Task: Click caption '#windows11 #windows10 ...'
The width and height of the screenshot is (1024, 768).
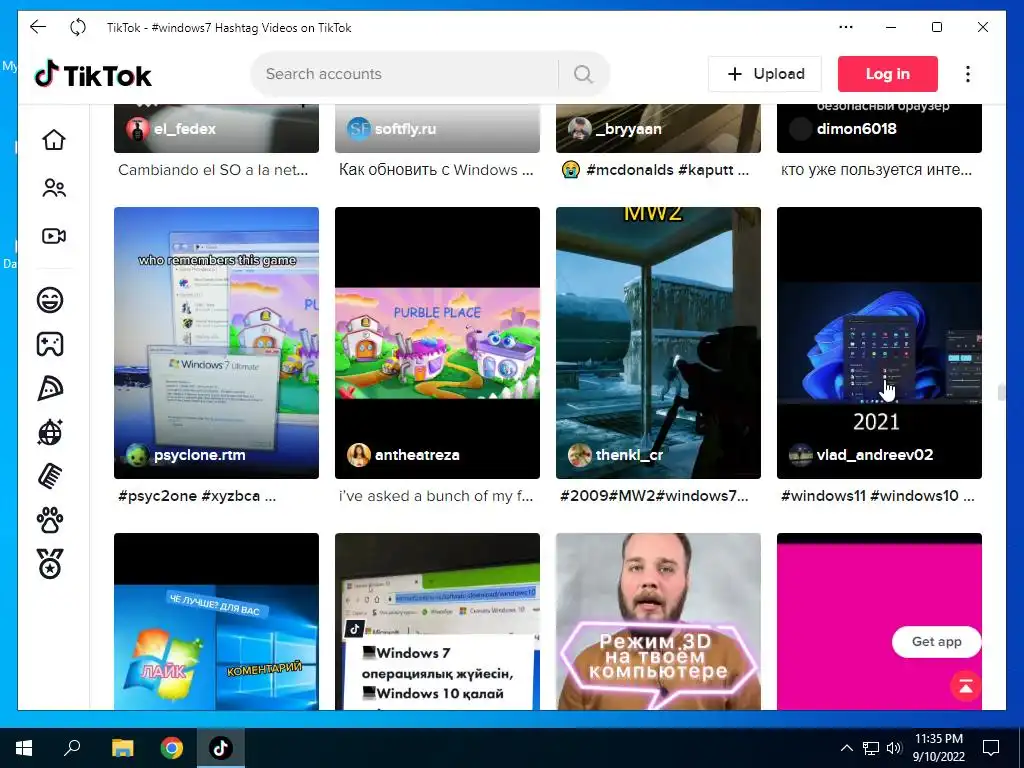Action: [x=878, y=496]
